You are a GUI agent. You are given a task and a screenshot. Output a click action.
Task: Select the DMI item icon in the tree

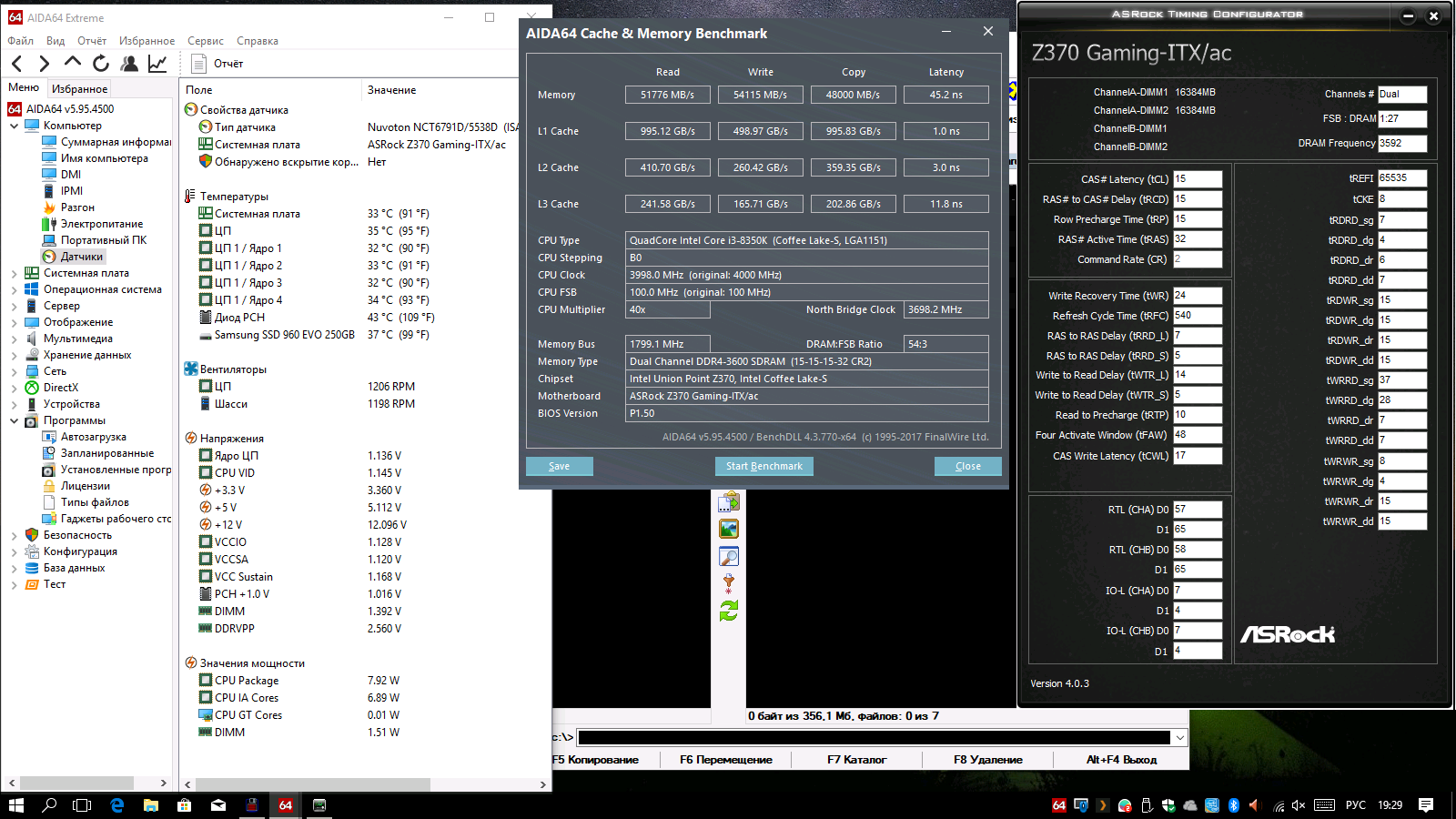coord(49,175)
